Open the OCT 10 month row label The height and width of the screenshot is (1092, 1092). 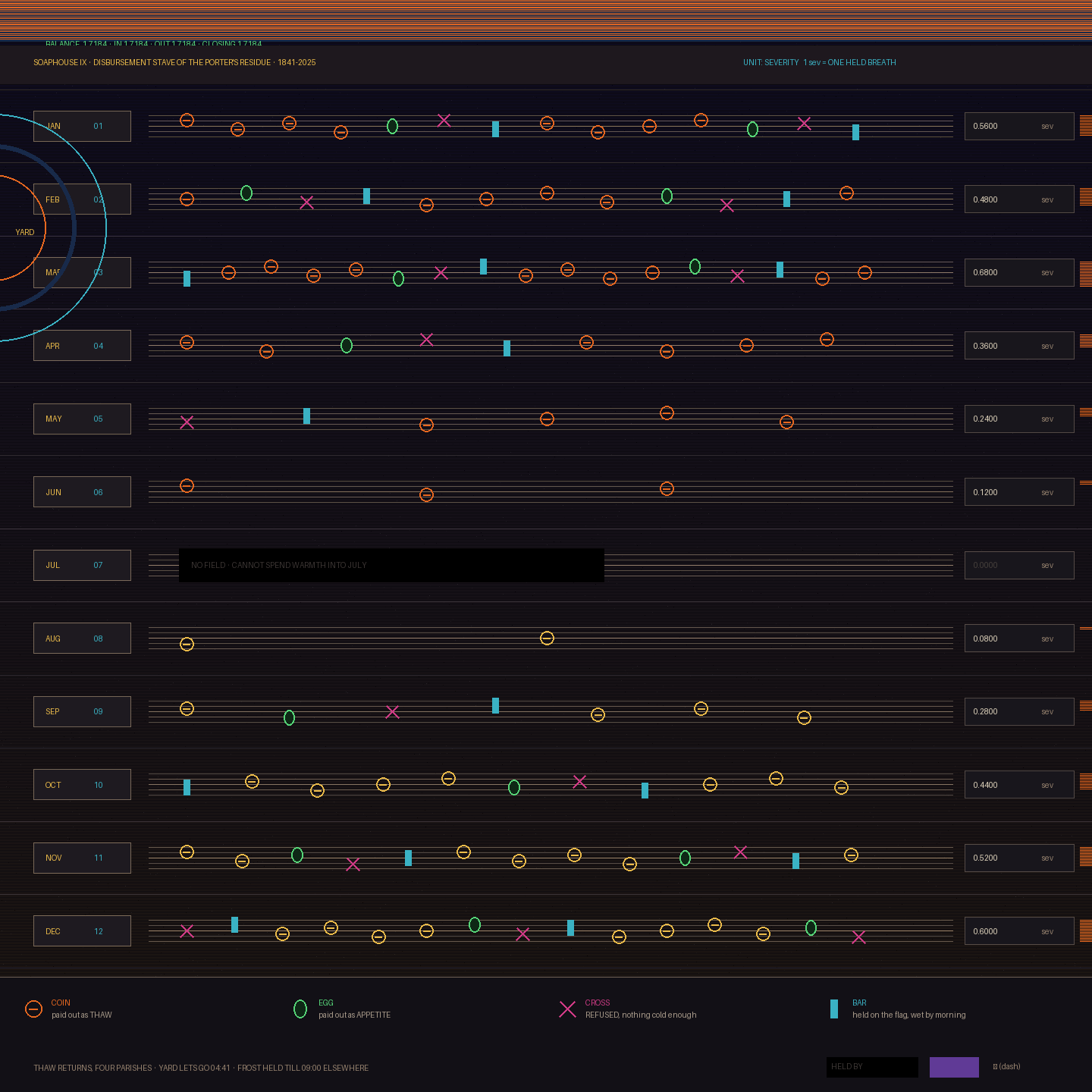click(x=82, y=785)
